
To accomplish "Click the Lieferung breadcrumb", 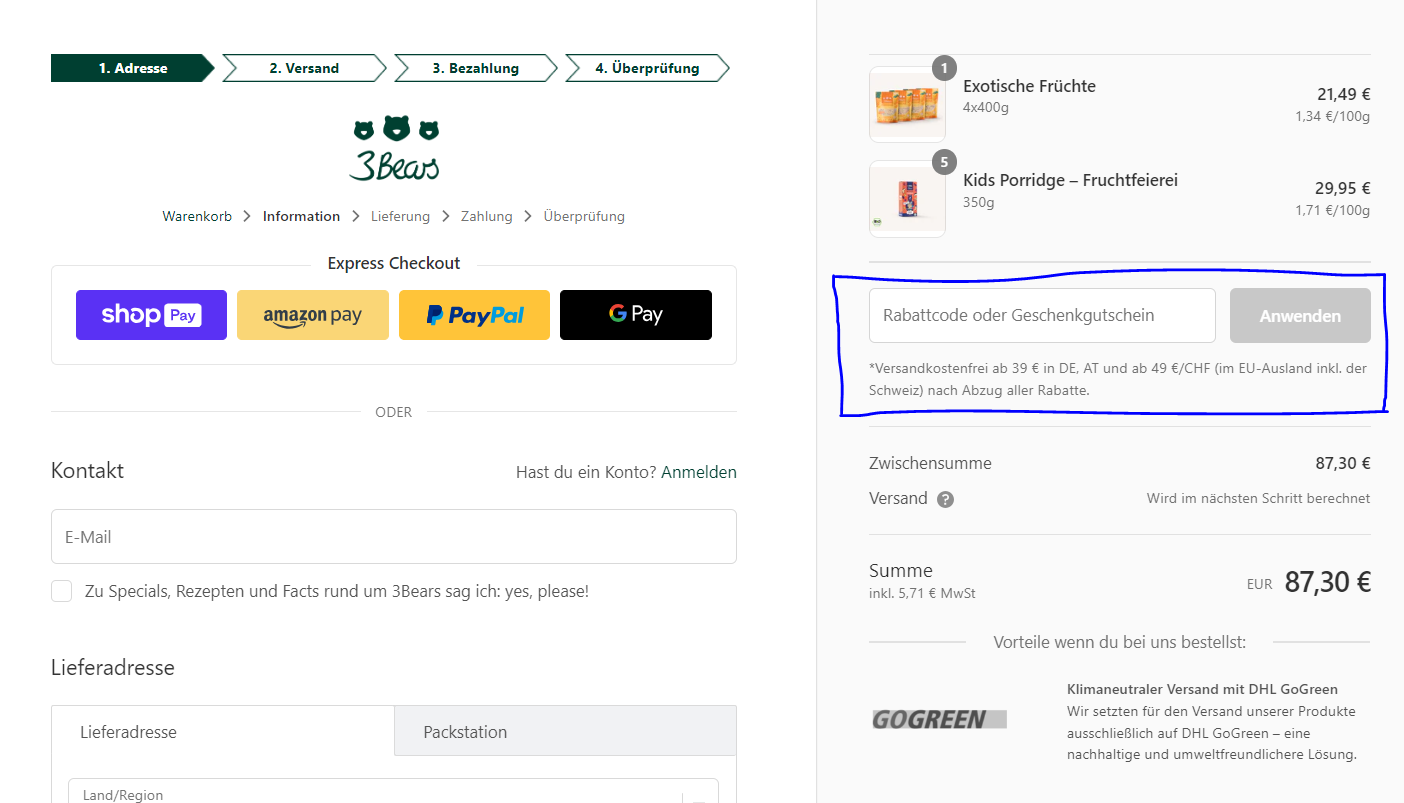I will point(400,216).
